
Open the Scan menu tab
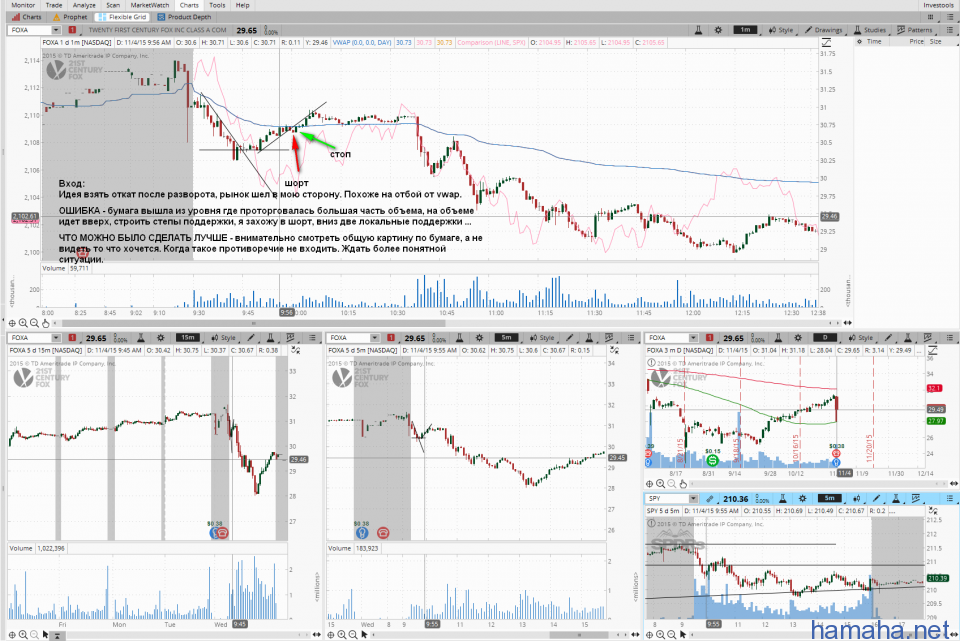[x=113, y=5]
